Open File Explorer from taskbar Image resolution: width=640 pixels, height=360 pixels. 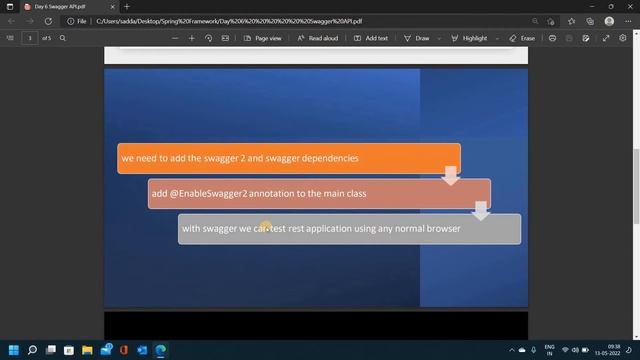tap(87, 350)
